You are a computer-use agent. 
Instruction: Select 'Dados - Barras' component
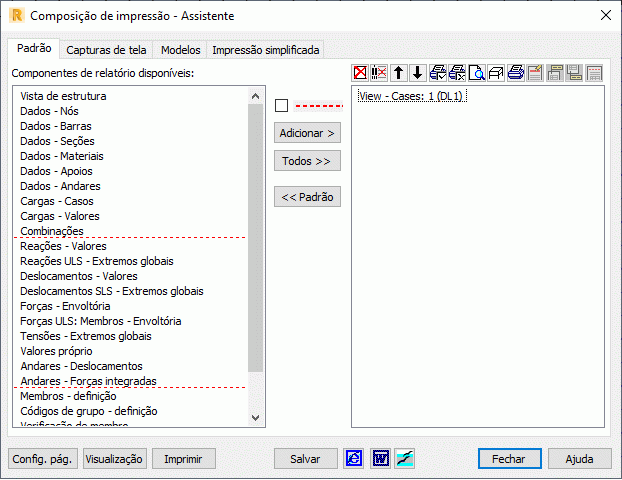56,126
